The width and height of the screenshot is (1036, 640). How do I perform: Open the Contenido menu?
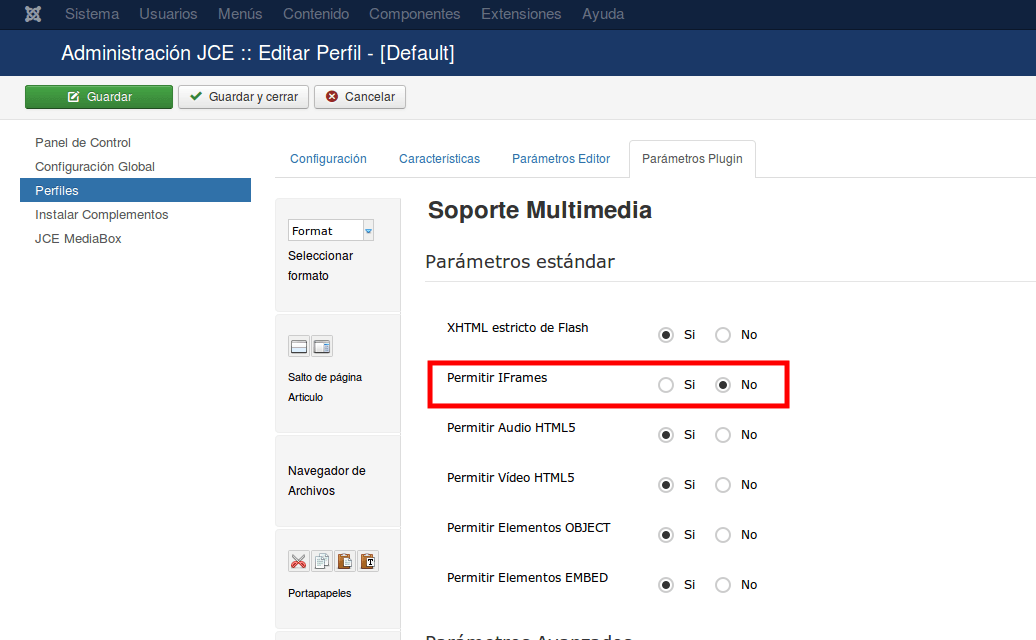tap(316, 14)
